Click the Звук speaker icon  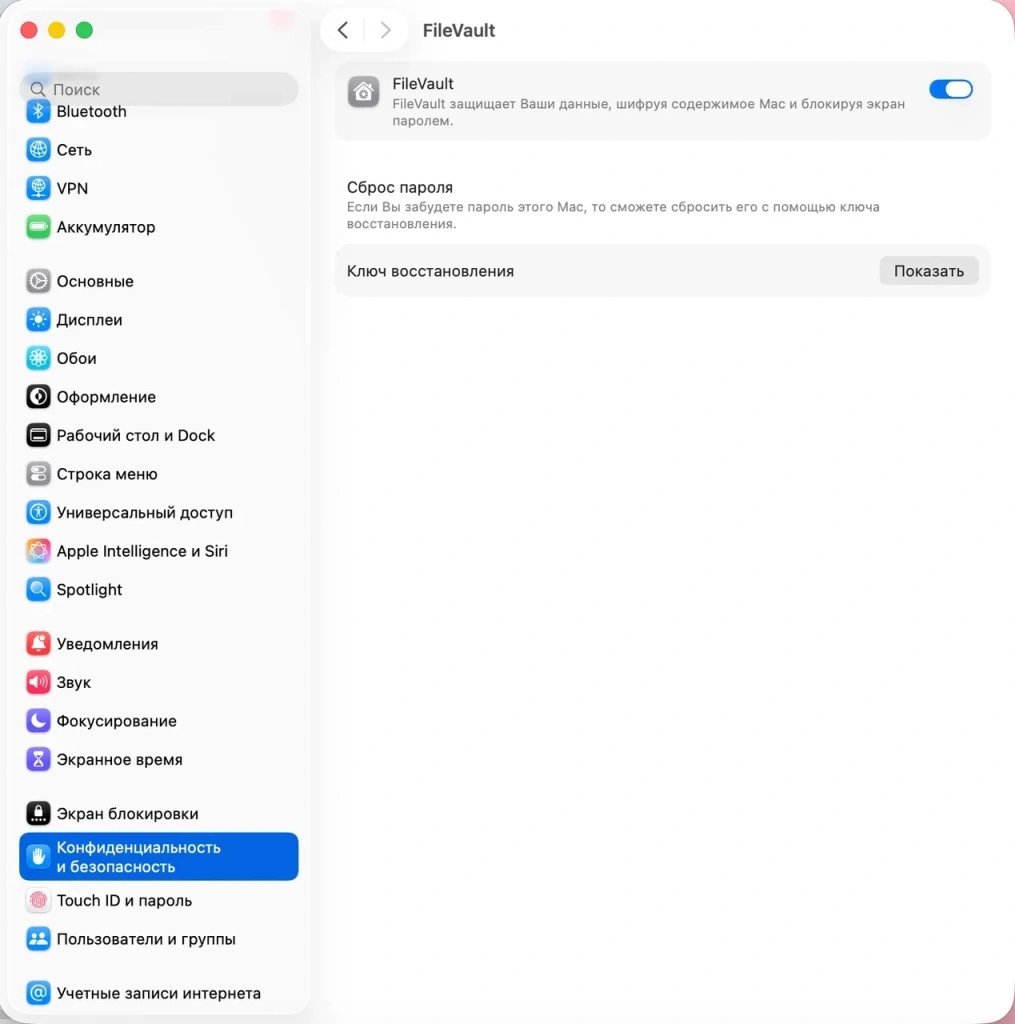(38, 683)
